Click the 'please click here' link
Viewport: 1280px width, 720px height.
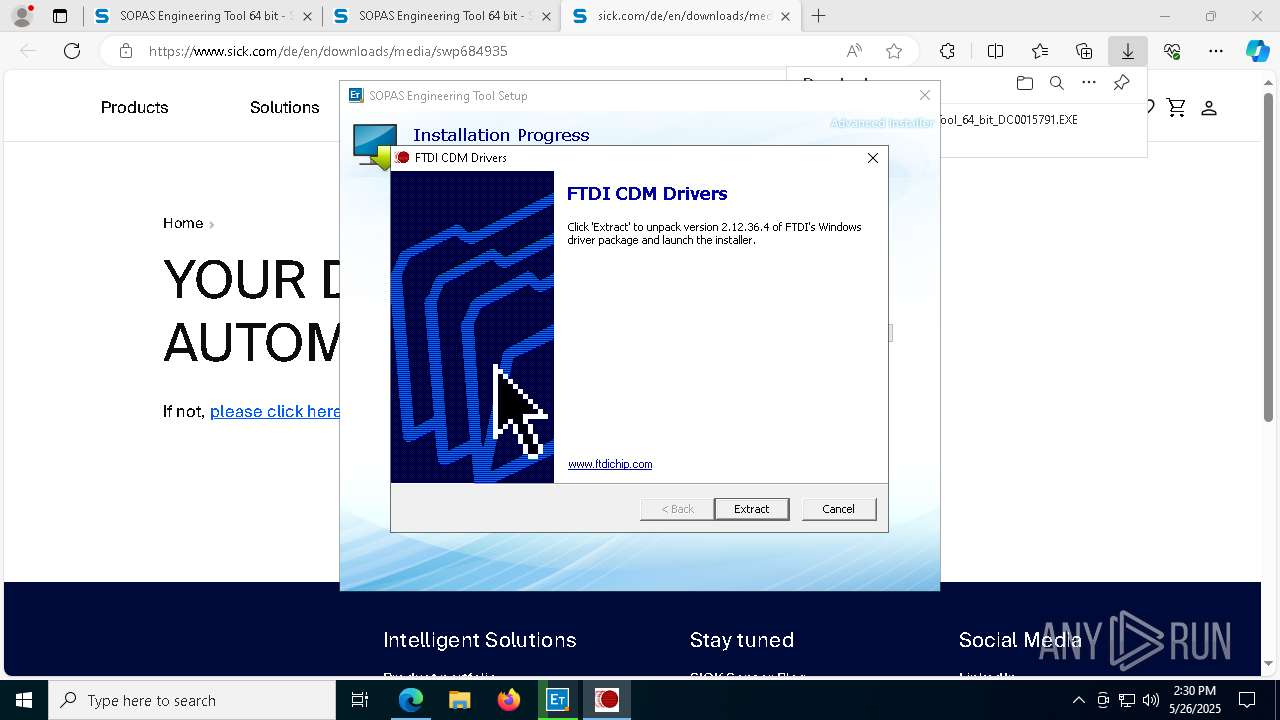(275, 411)
